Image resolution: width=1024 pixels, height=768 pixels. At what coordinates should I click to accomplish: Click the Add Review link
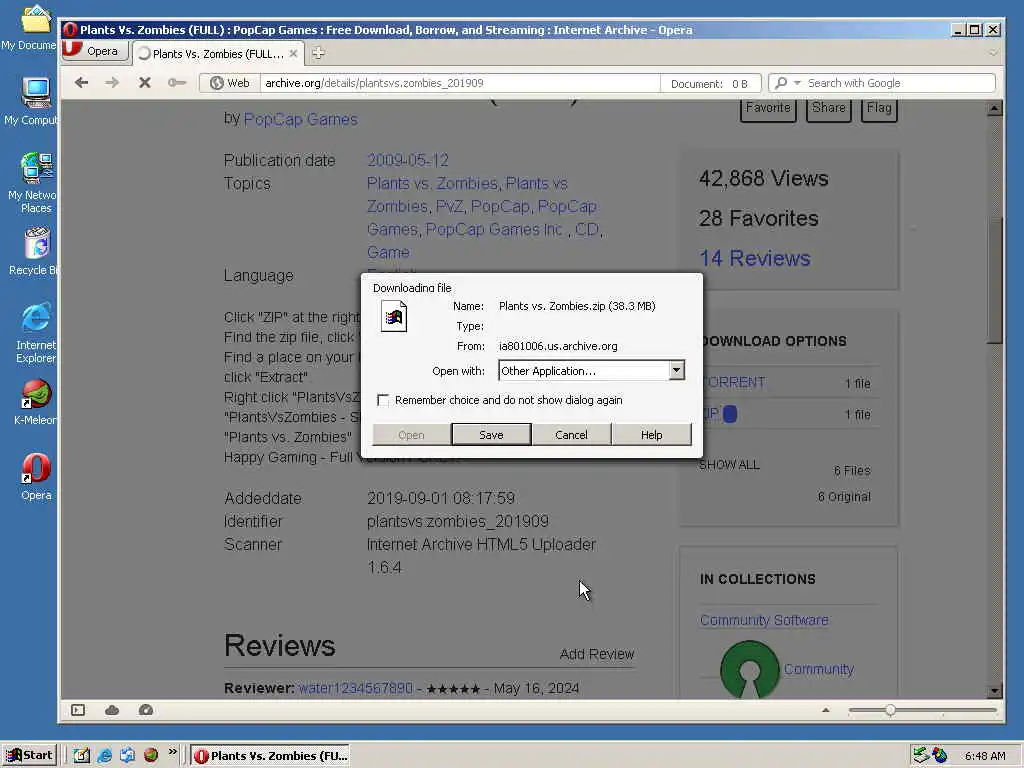tap(597, 654)
